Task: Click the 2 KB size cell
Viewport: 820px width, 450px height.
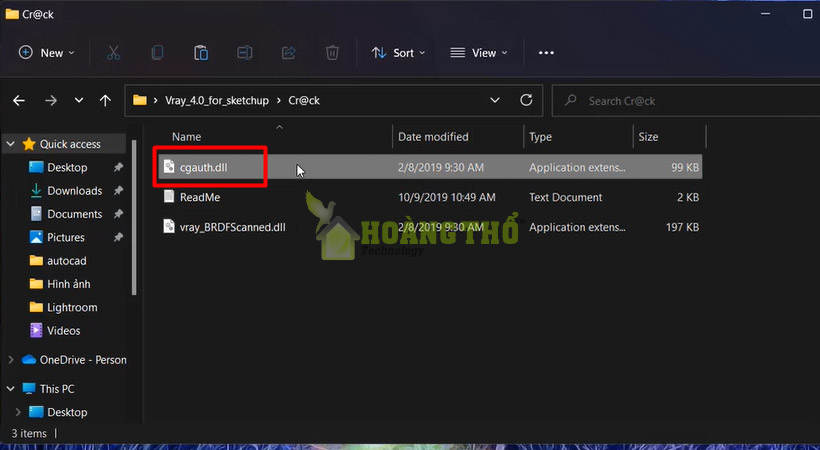Action: pyautogui.click(x=688, y=197)
